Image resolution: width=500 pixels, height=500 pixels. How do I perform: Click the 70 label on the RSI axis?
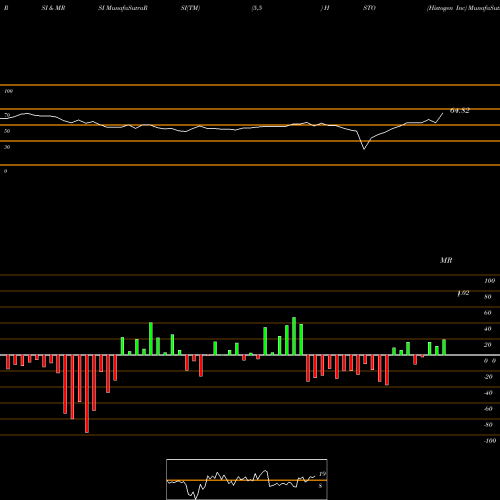(7, 115)
